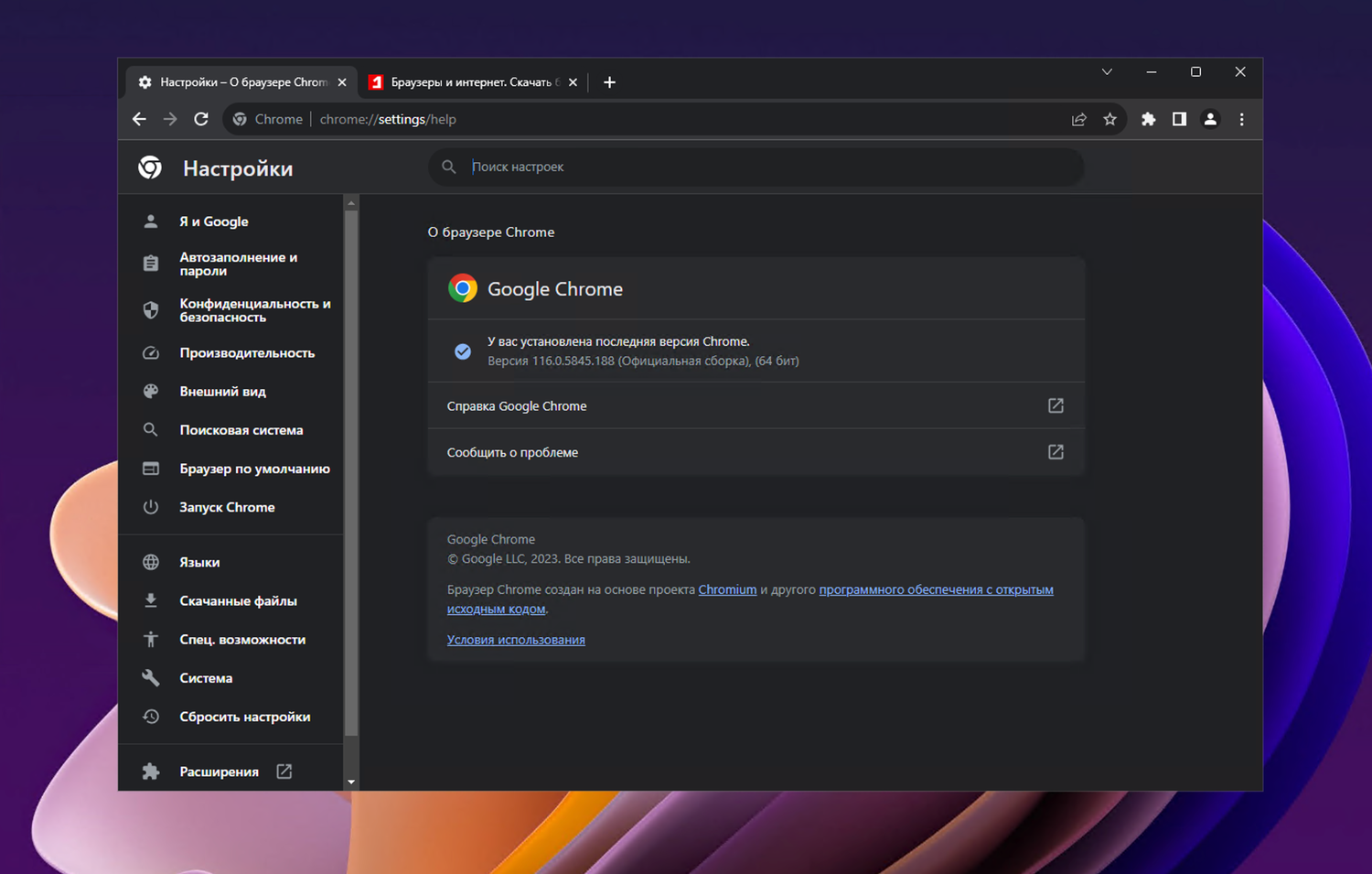Click the Chrome site info chip in address bar

tap(268, 119)
